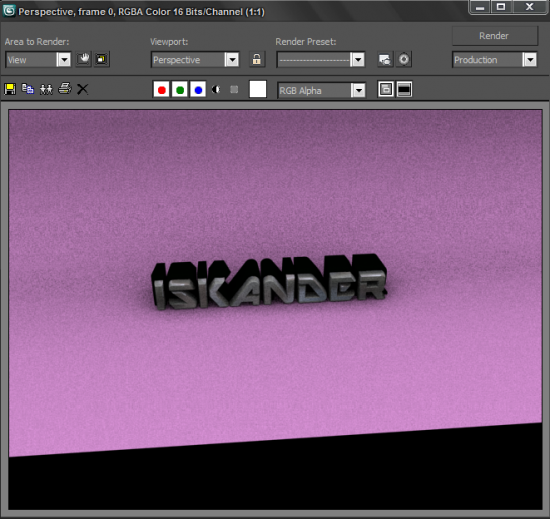Image resolution: width=550 pixels, height=519 pixels.
Task: Toggle the viewport lock icon
Action: tap(257, 59)
